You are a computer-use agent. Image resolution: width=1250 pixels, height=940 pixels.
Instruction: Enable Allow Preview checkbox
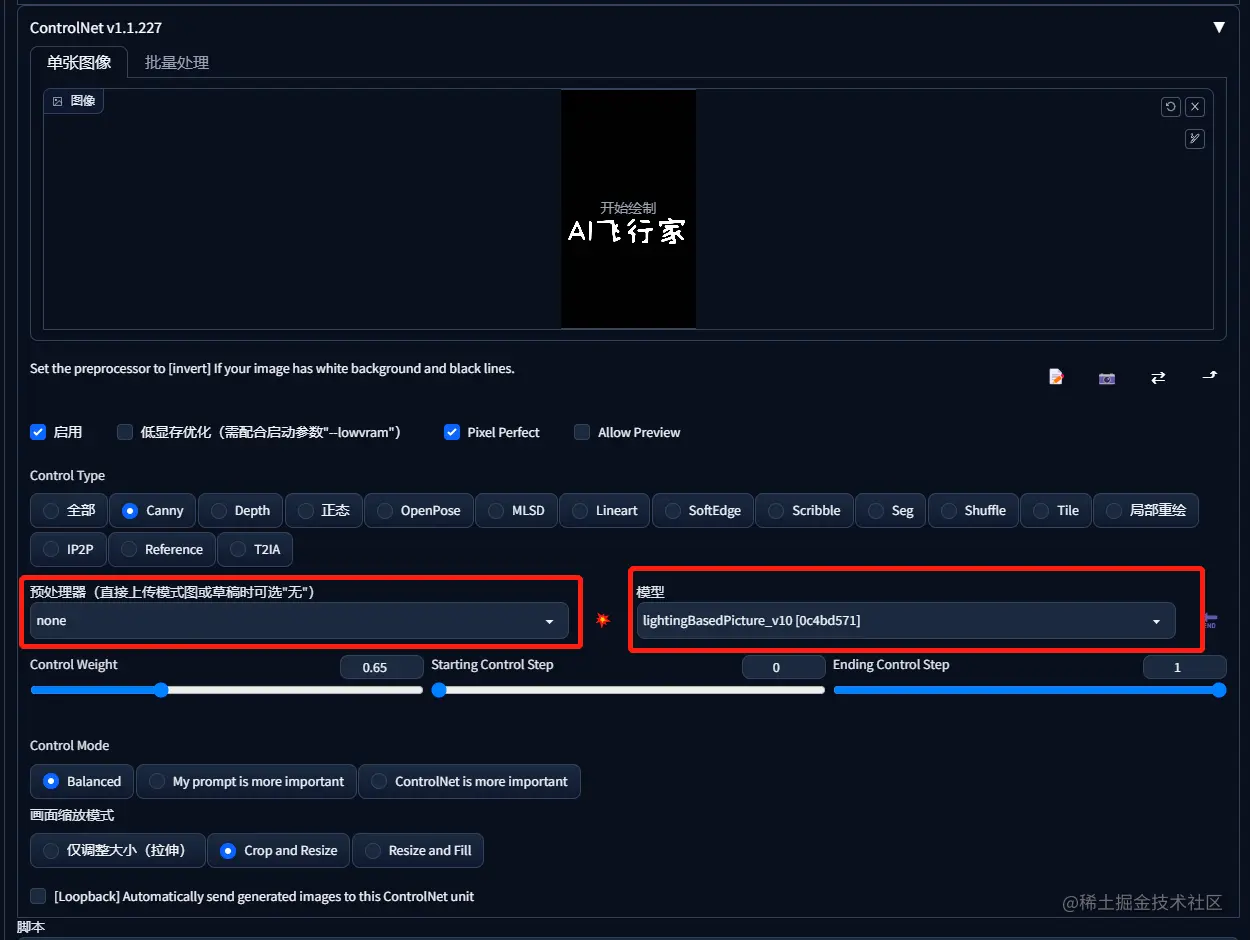click(x=582, y=432)
